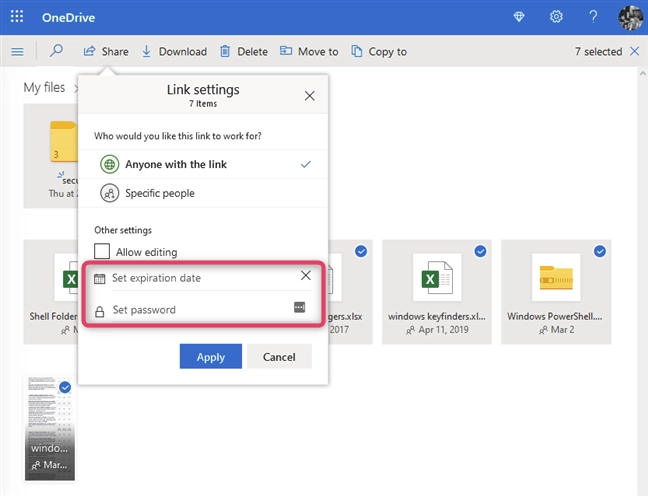Click the lock icon beside Set password
Viewport: 648px width, 496px height.
click(100, 312)
